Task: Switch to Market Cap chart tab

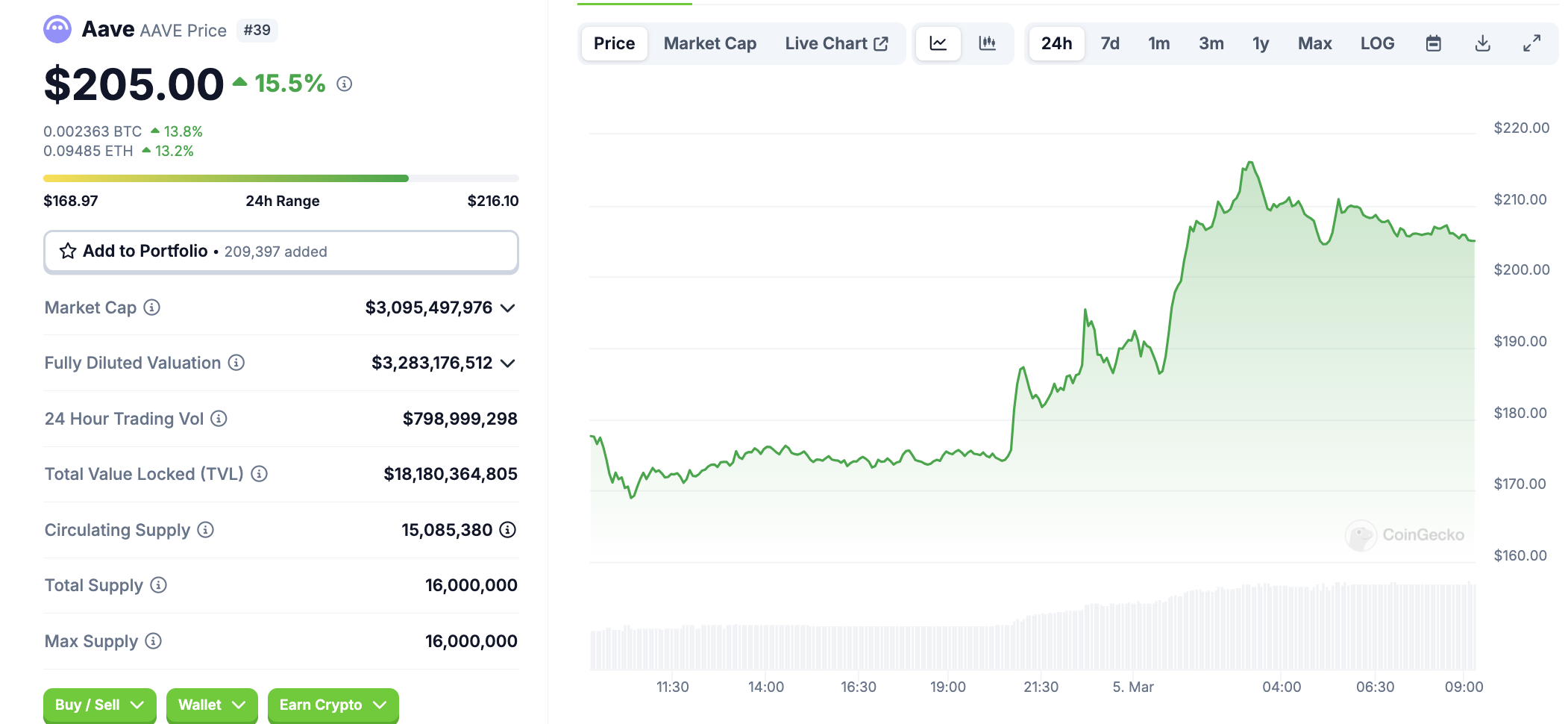Action: (709, 43)
